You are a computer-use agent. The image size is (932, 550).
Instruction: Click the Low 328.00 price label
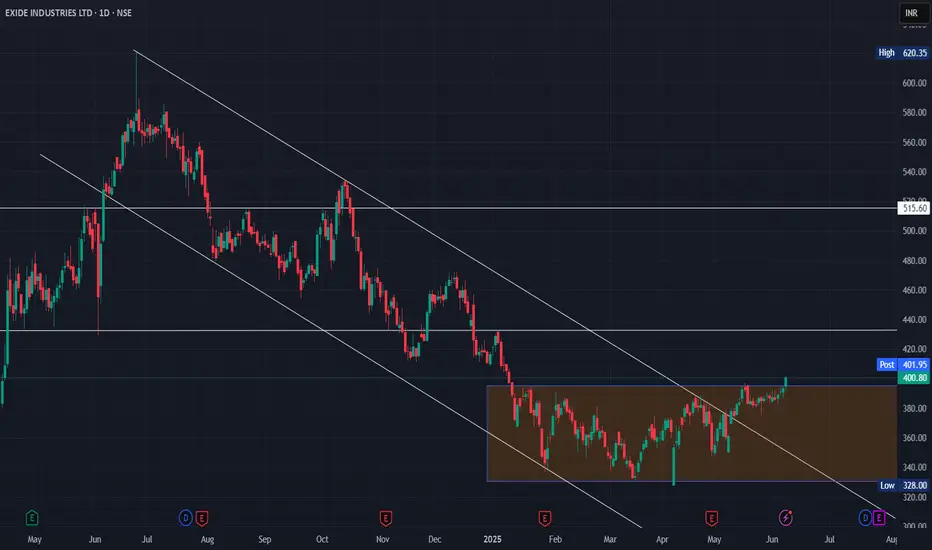click(903, 485)
